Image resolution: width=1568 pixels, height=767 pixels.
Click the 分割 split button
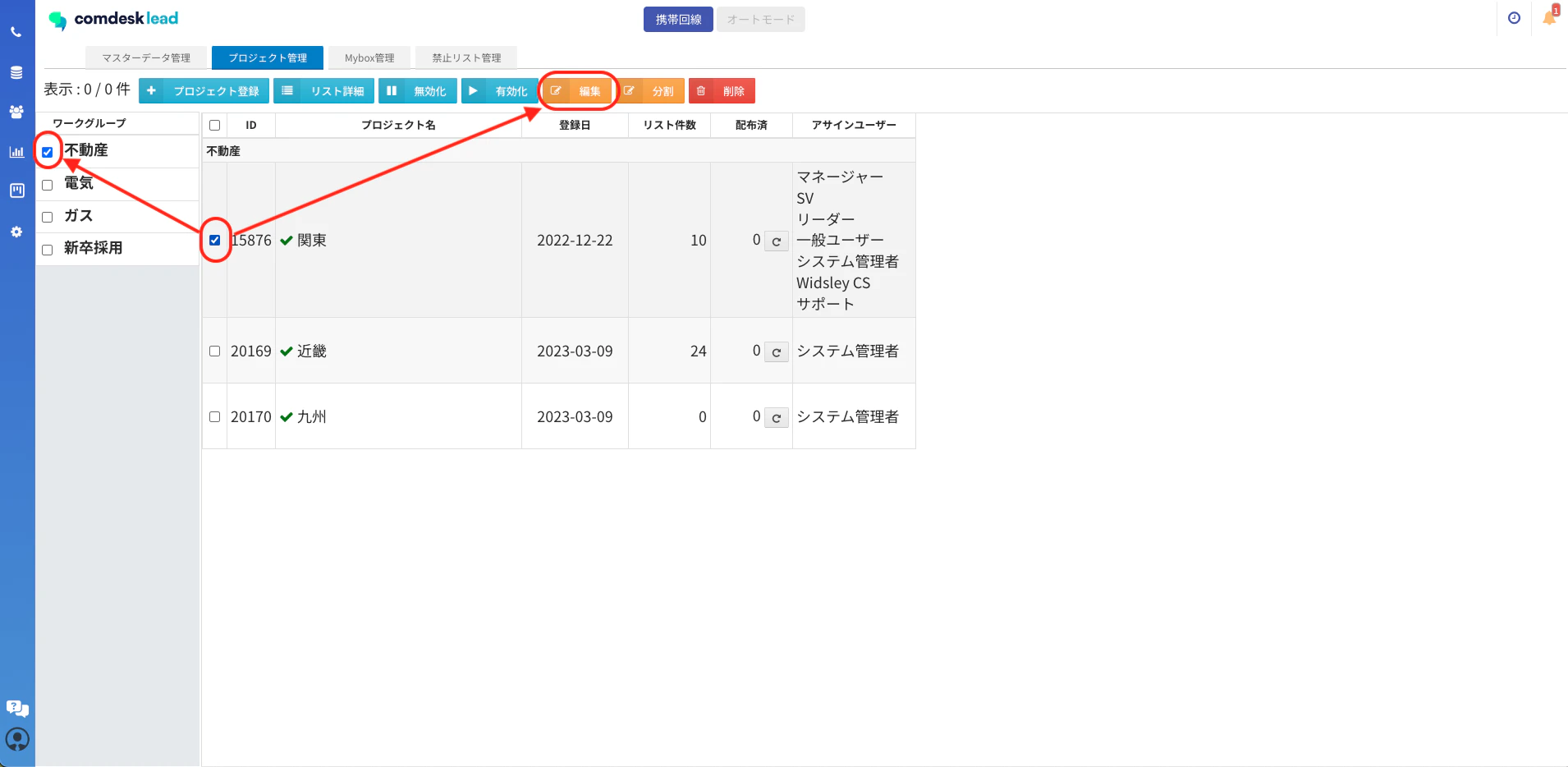[650, 90]
